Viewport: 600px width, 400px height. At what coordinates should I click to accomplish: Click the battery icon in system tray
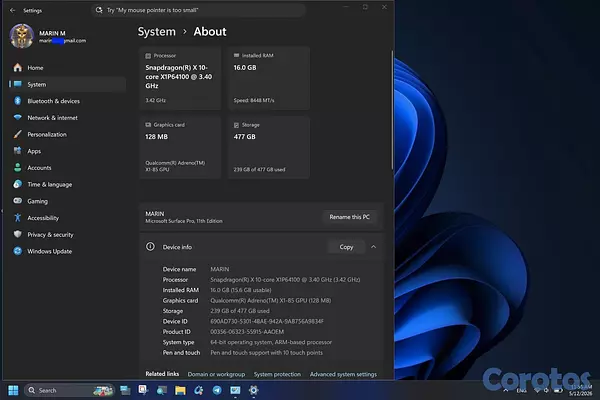[558, 391]
